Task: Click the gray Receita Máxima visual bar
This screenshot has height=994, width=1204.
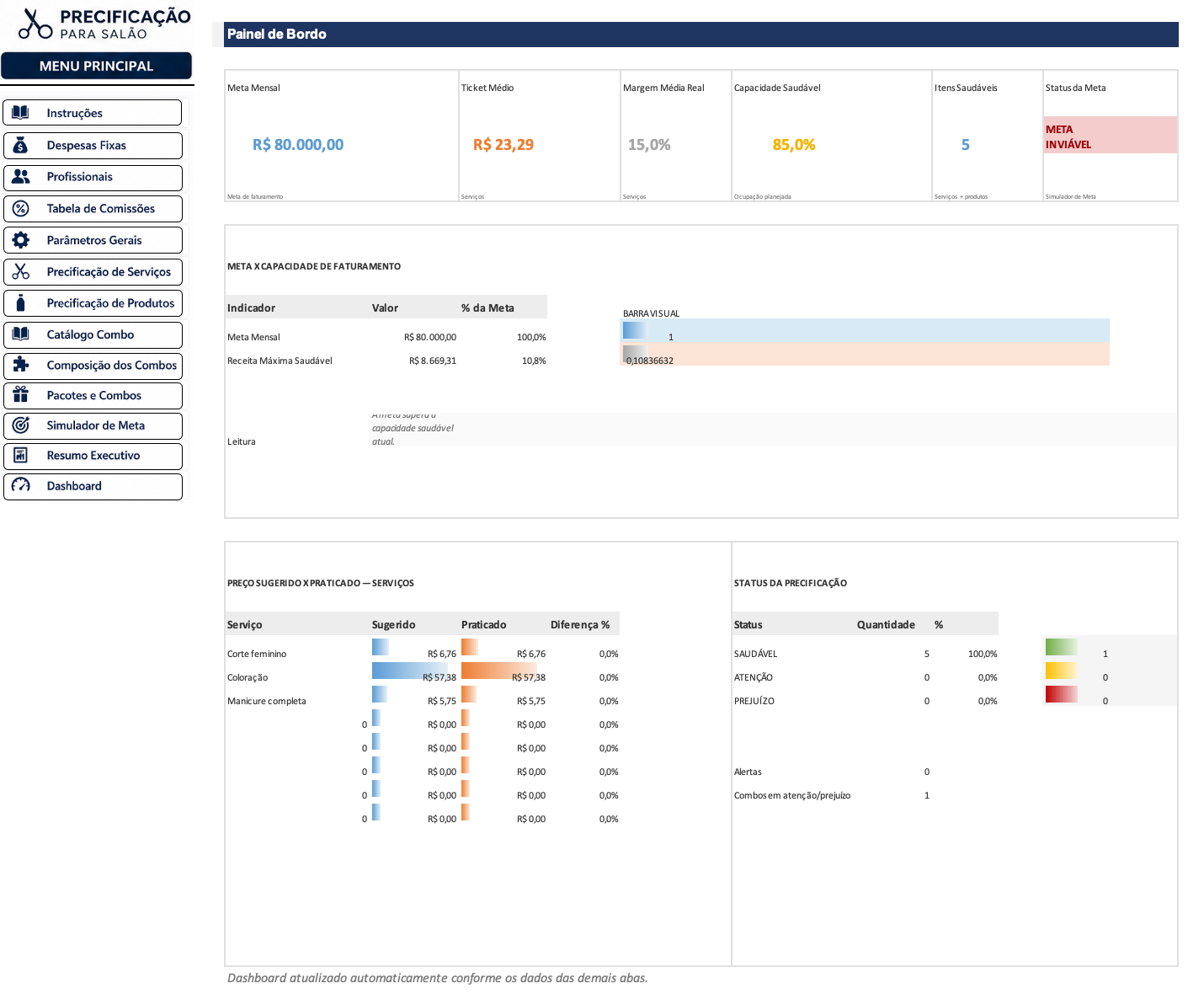Action: click(x=636, y=353)
